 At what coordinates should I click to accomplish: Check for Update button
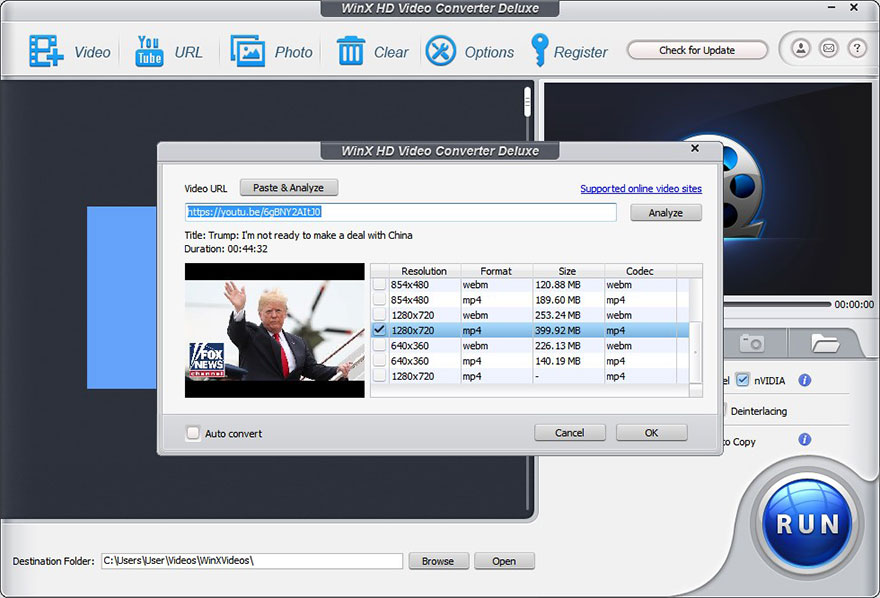pos(697,50)
